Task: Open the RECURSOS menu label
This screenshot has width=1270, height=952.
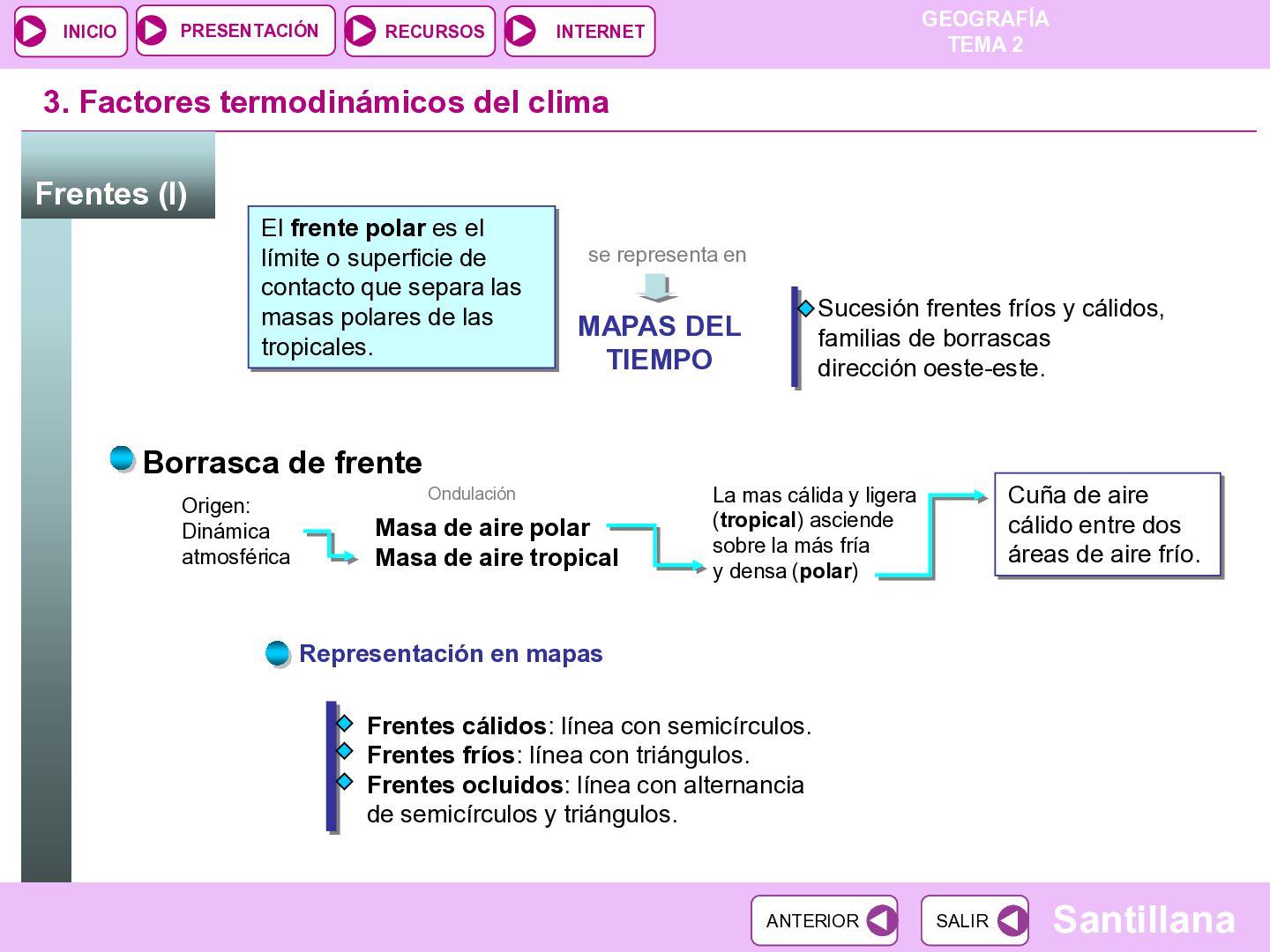Action: [435, 32]
